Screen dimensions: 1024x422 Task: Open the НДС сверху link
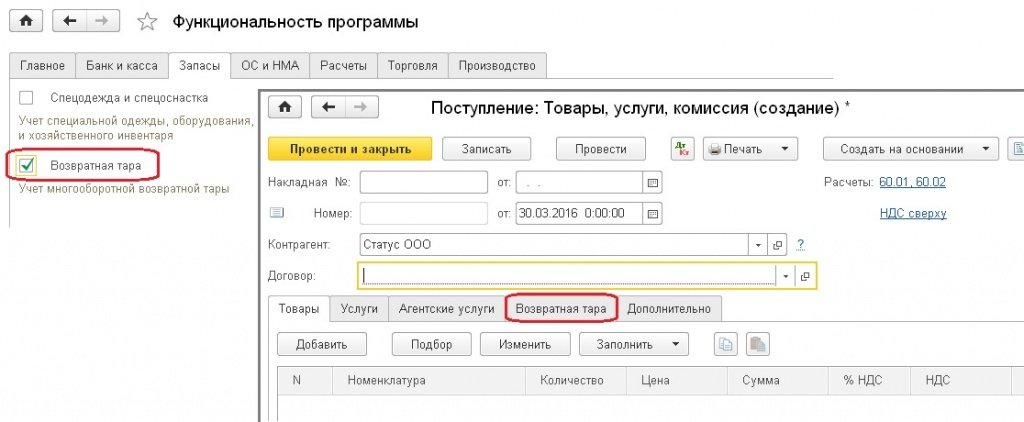[x=912, y=213]
